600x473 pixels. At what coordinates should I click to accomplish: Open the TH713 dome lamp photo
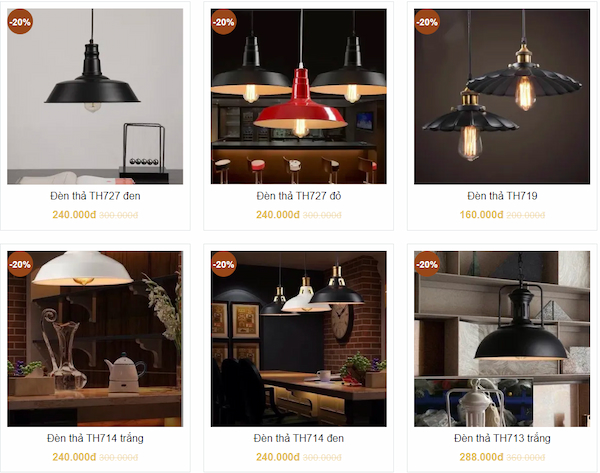502,339
